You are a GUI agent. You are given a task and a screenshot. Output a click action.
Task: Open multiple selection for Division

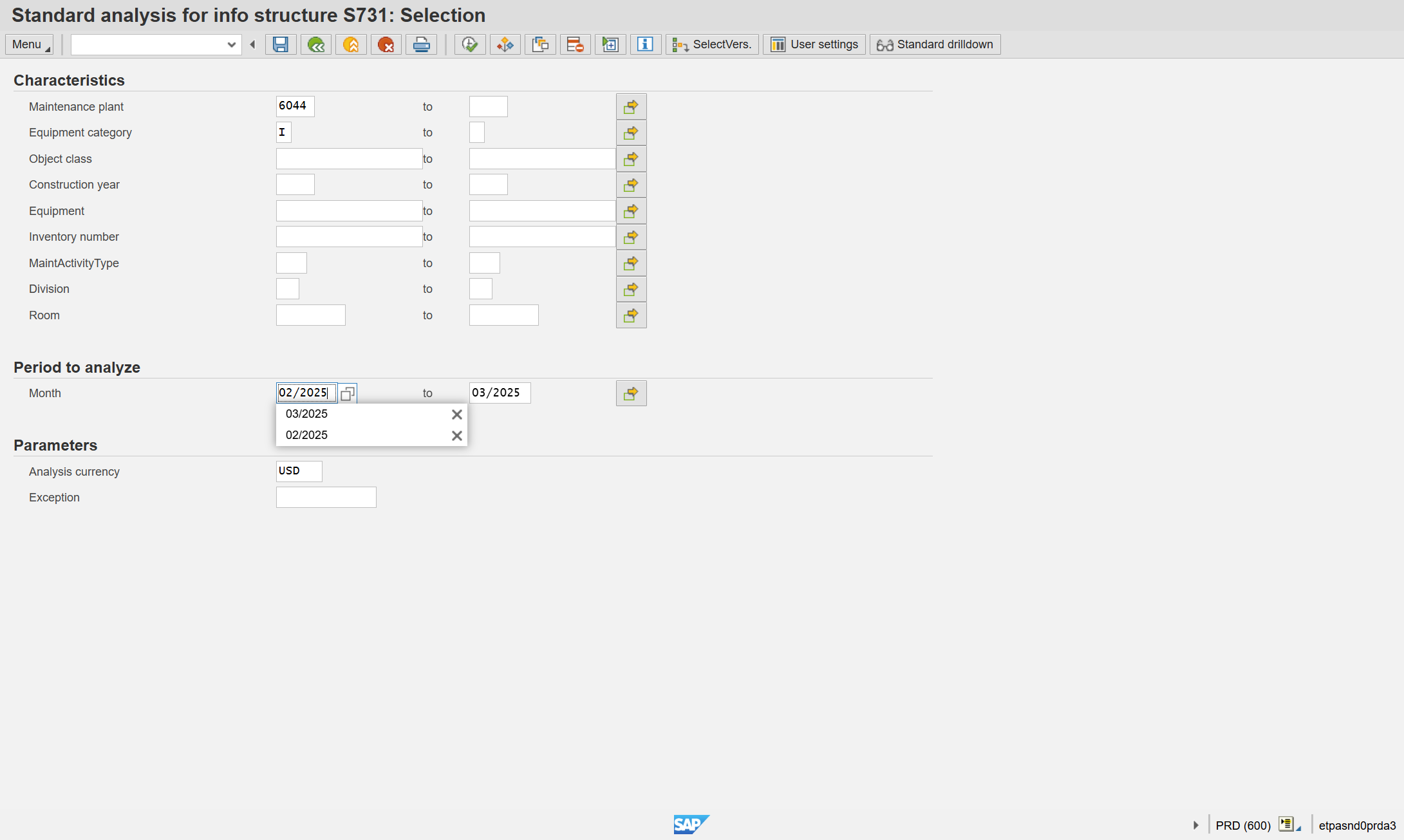(631, 289)
